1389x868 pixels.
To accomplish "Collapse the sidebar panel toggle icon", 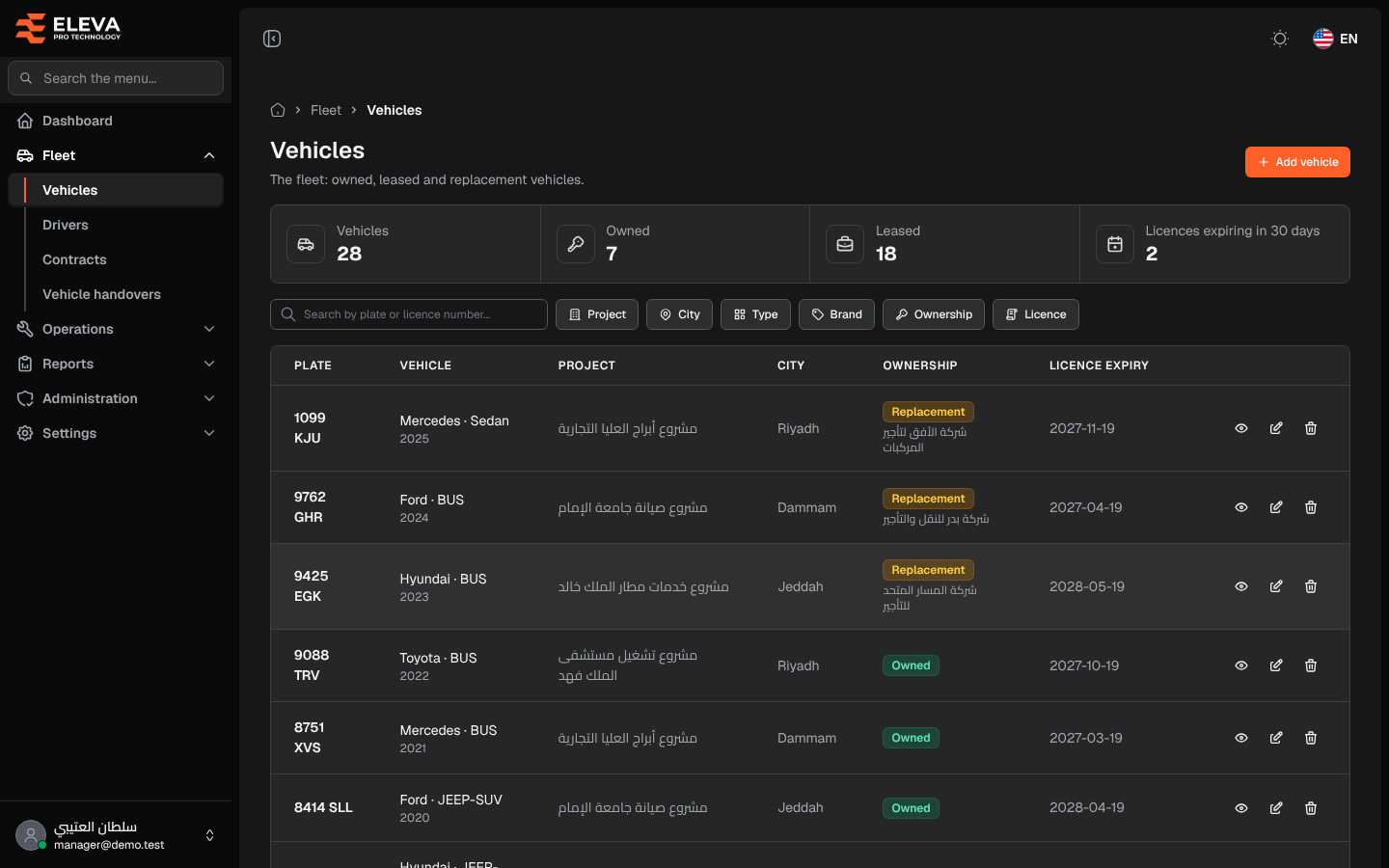I will [272, 39].
